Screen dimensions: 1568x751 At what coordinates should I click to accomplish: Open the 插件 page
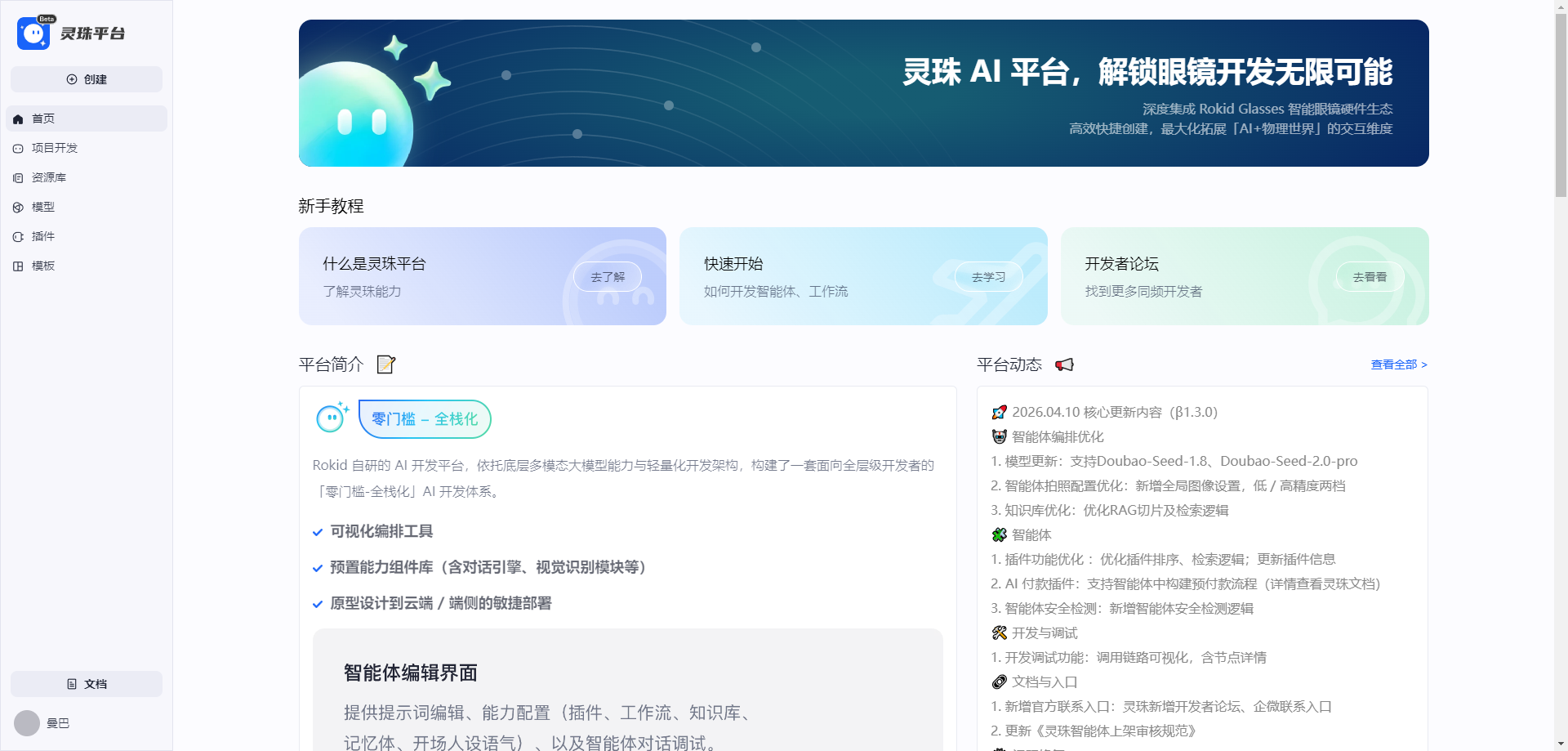87,236
